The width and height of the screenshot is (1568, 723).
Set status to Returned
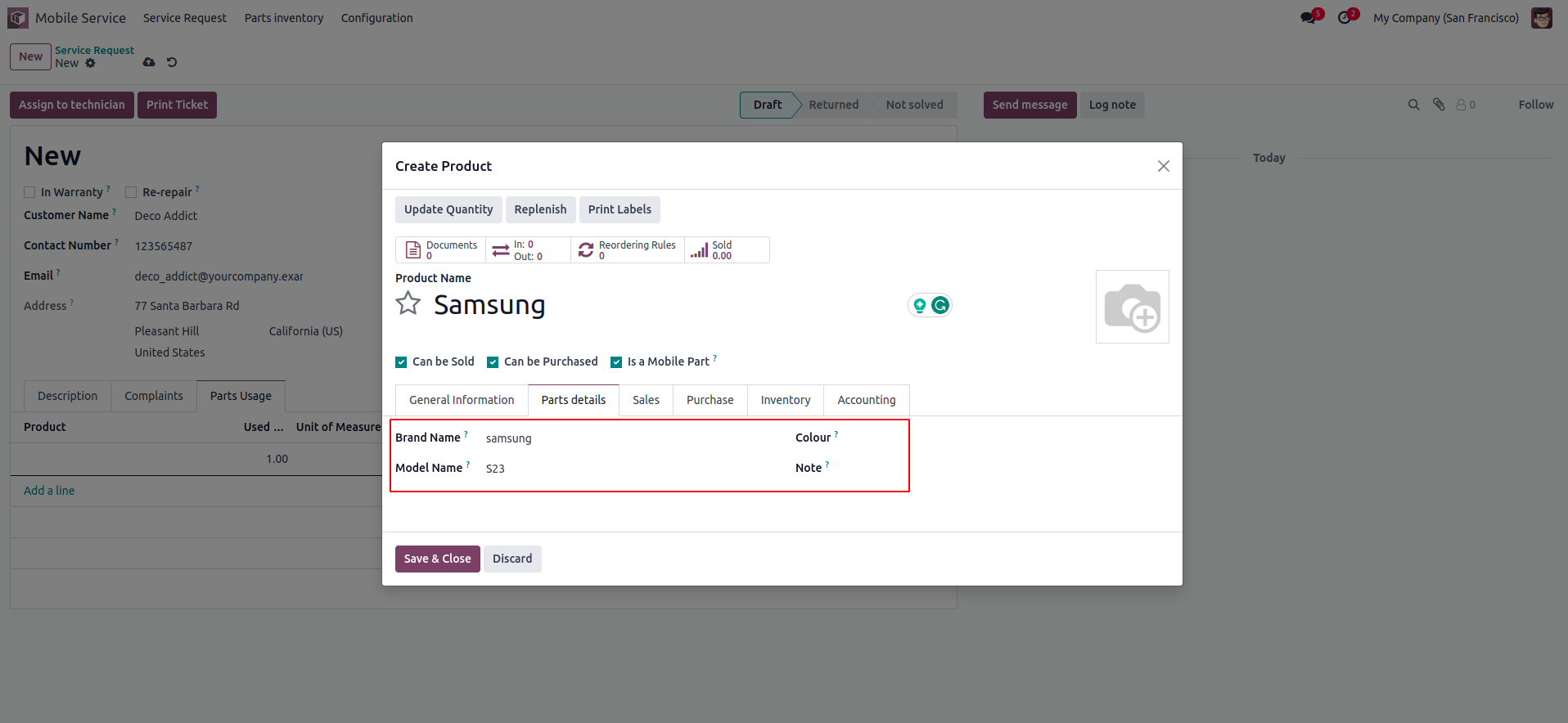coord(834,105)
